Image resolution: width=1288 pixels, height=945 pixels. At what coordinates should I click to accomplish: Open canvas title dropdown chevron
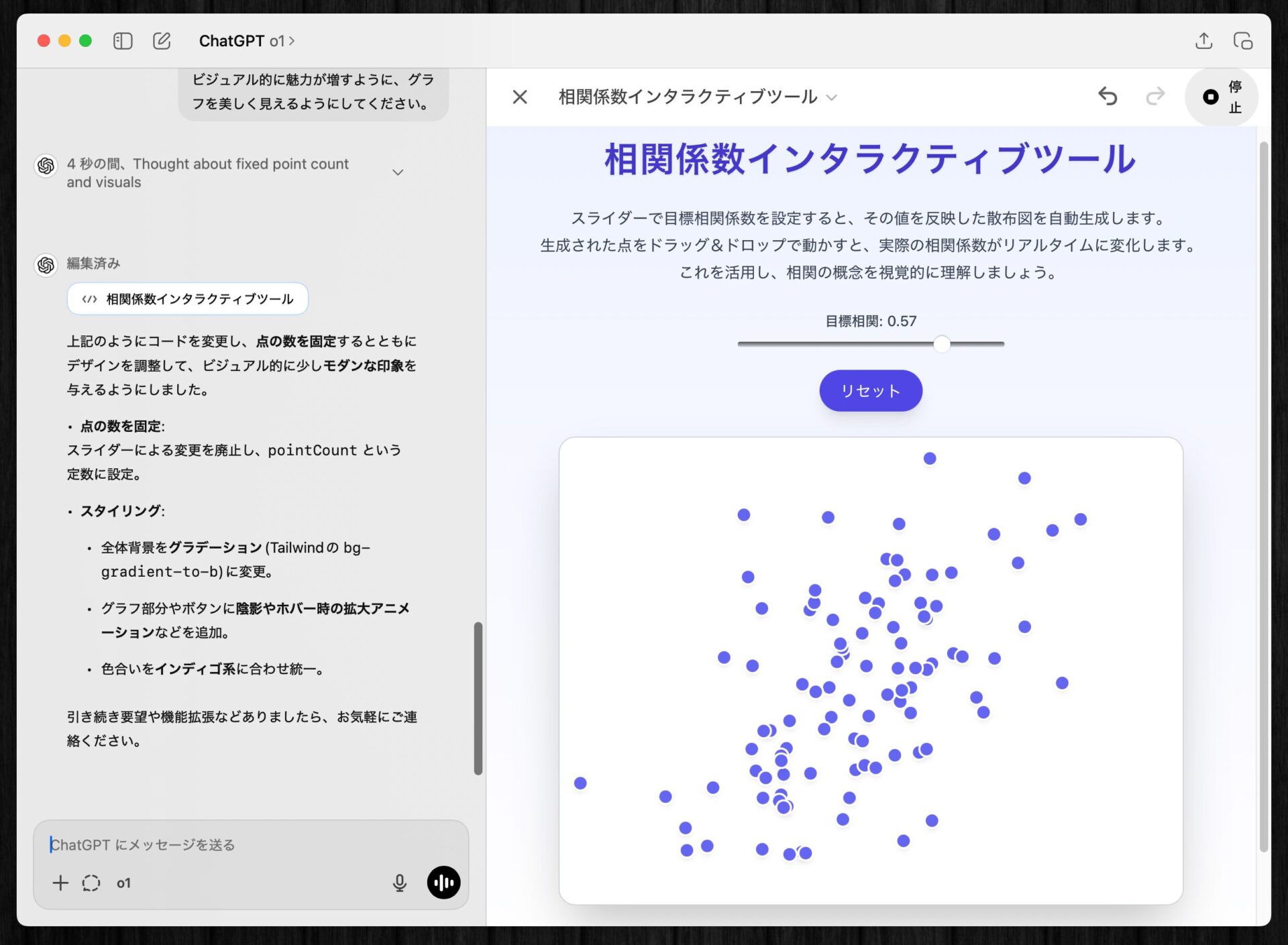(x=832, y=97)
